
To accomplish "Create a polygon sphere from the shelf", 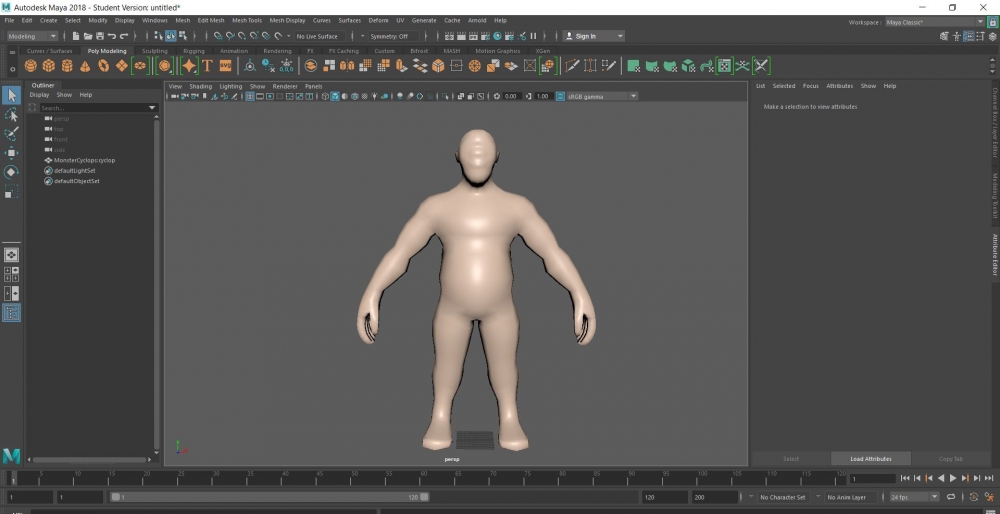I will pos(31,66).
